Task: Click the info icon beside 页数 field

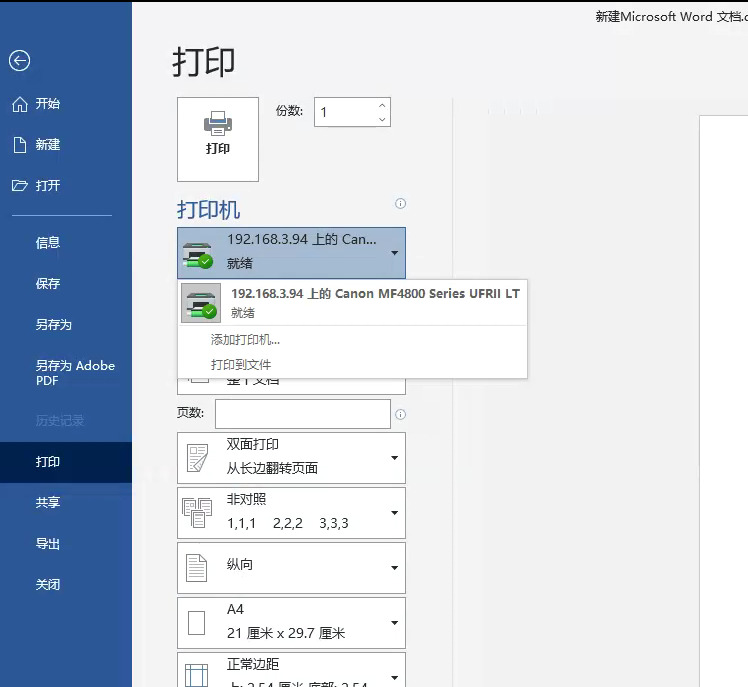Action: pyautogui.click(x=400, y=414)
